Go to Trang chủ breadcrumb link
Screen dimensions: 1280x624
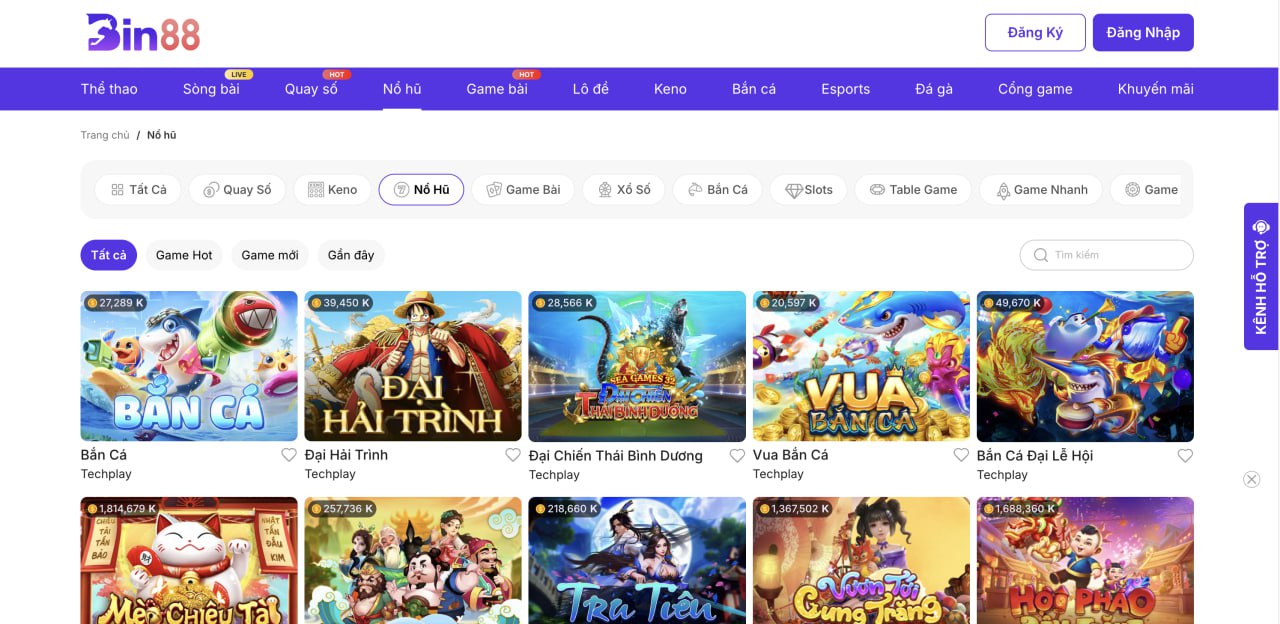click(x=105, y=135)
